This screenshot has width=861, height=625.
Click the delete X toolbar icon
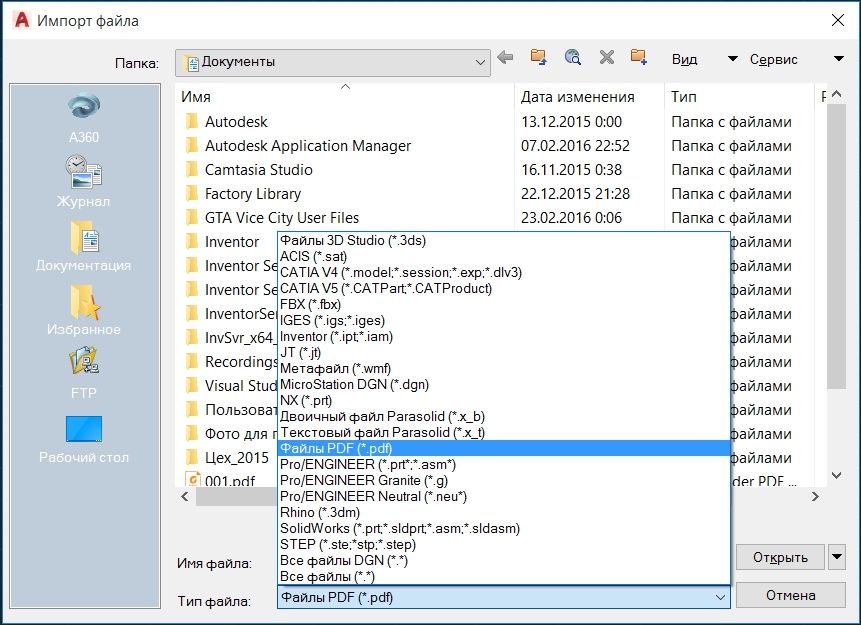tap(606, 58)
